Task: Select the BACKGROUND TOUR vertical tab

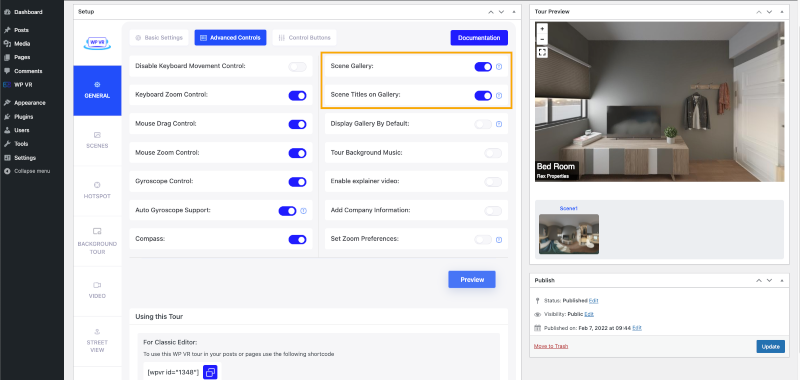Action: 97,241
